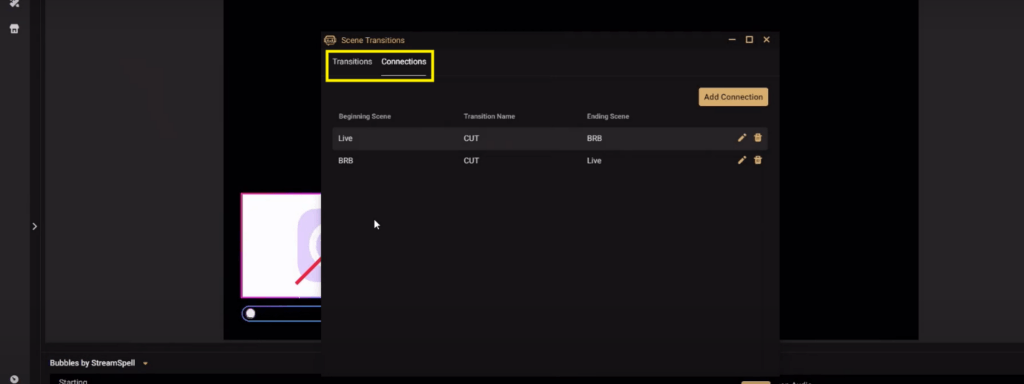The width and height of the screenshot is (1024, 384).
Task: Click the Add Connection button
Action: (x=733, y=97)
